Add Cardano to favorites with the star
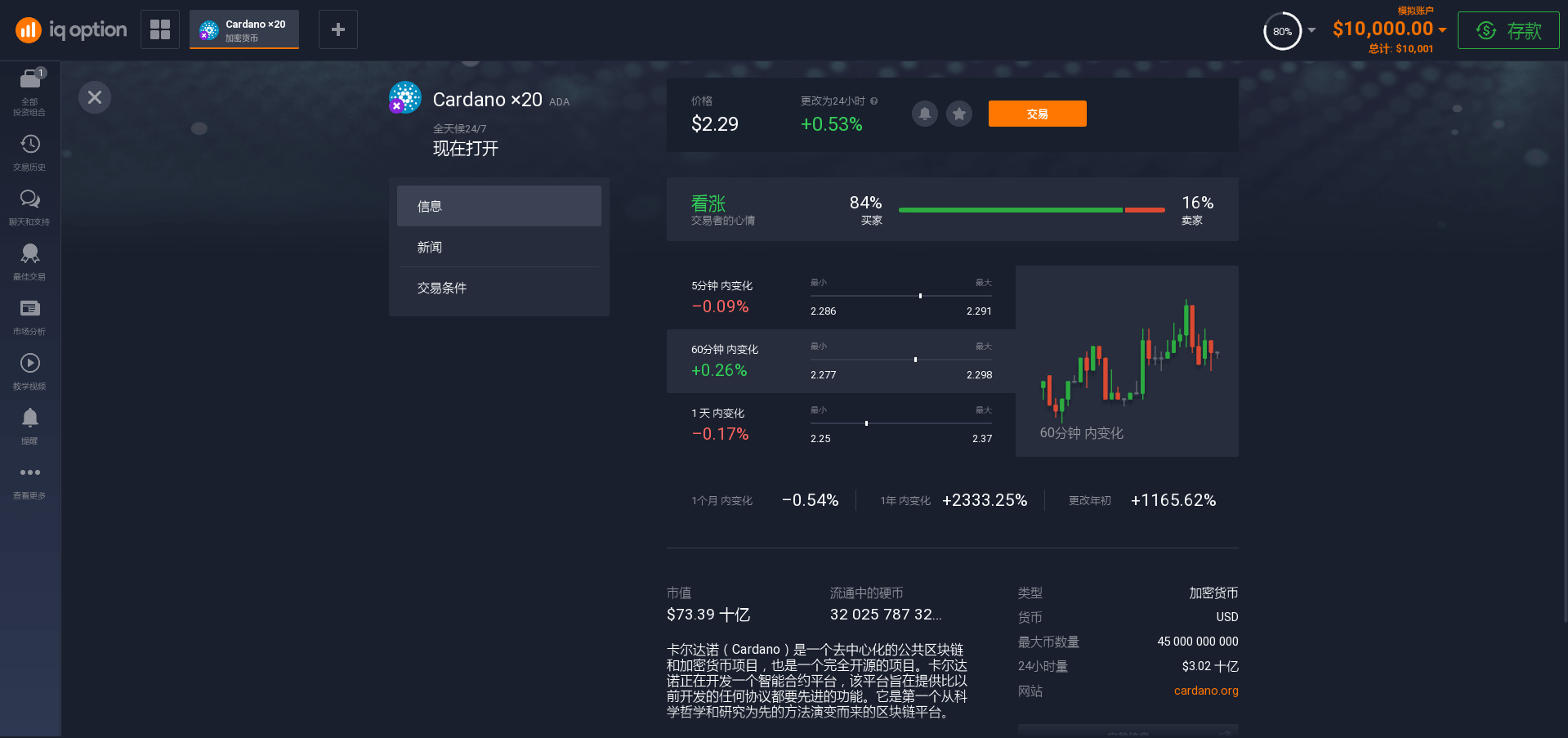 pyautogui.click(x=958, y=114)
